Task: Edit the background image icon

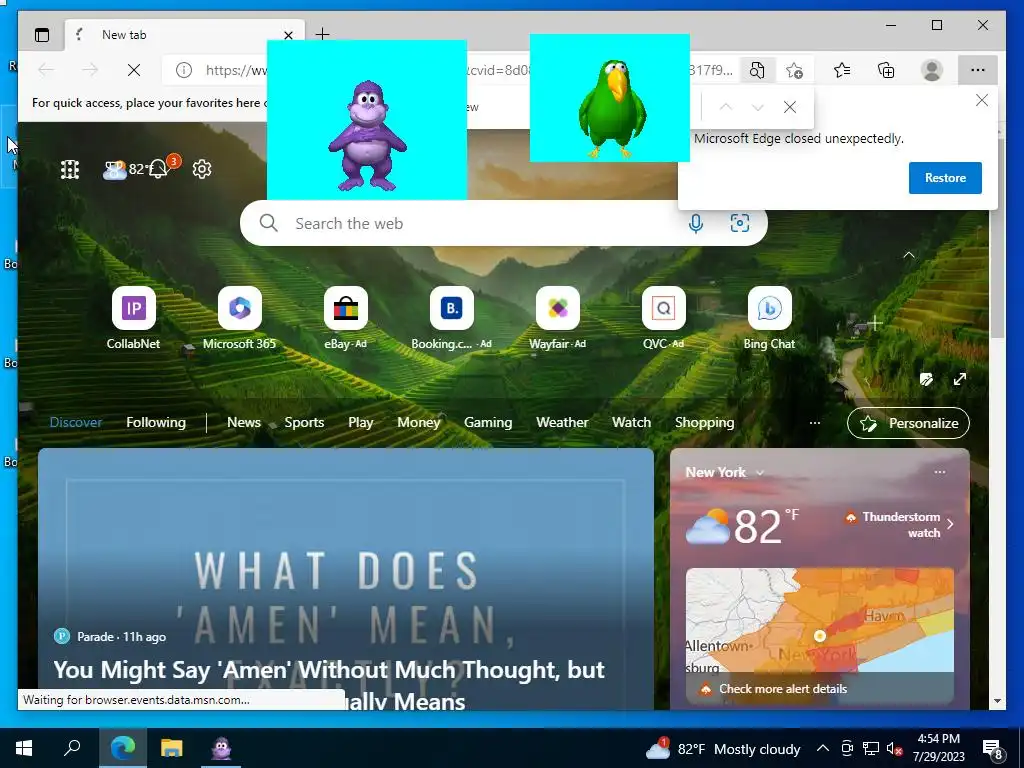Action: tap(926, 379)
